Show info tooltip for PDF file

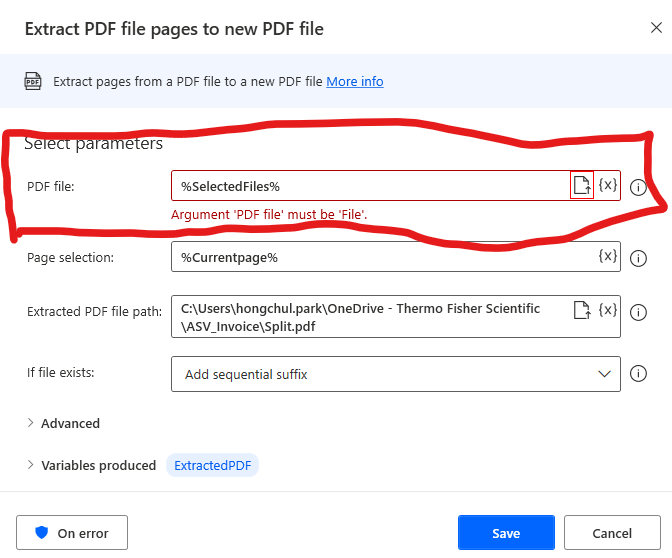tap(638, 187)
